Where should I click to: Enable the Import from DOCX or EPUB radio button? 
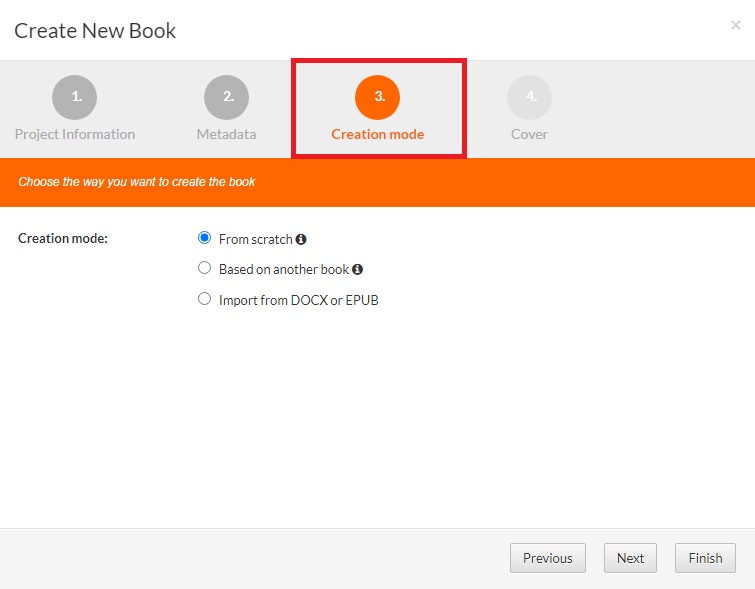point(205,298)
